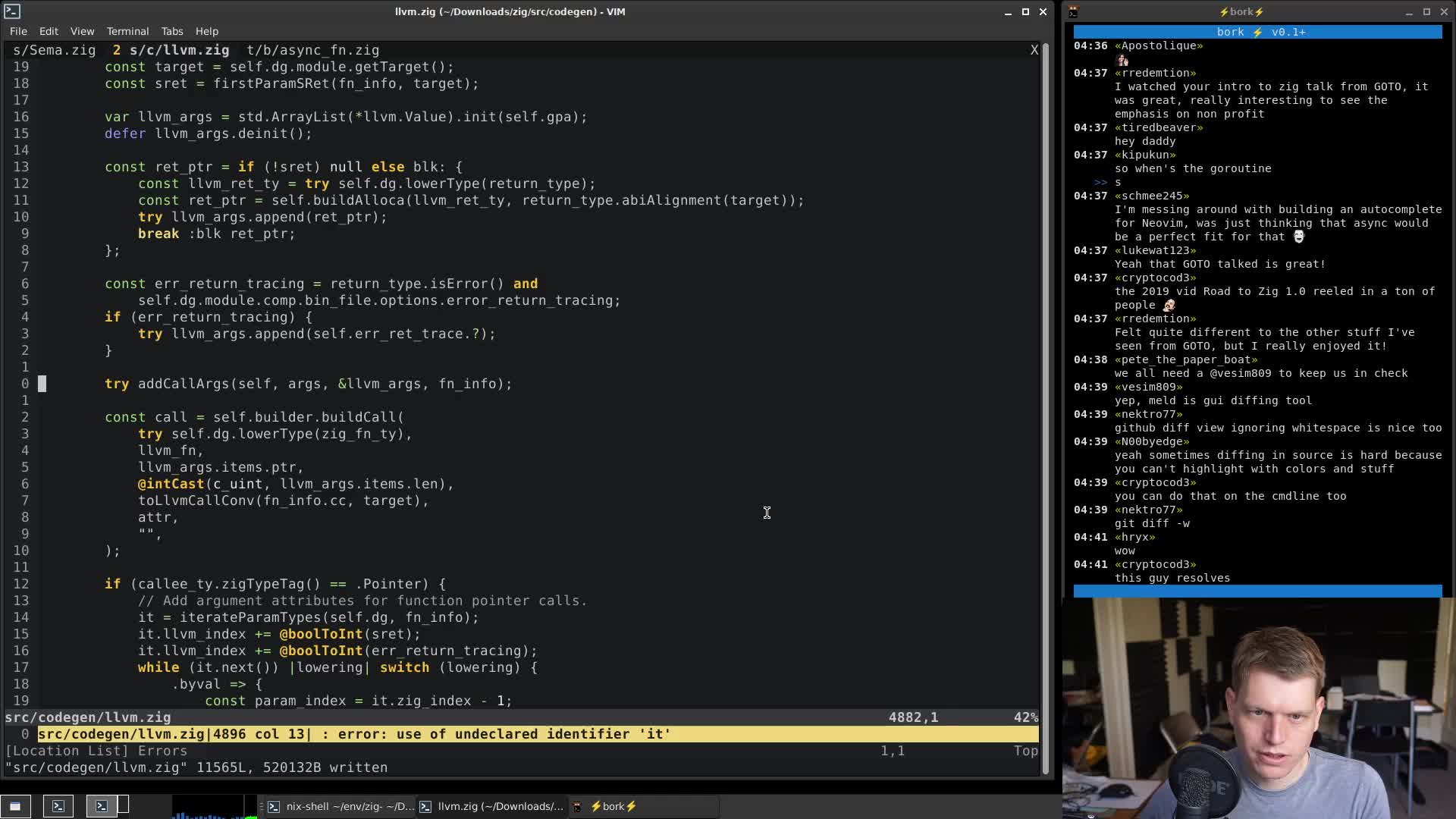This screenshot has height=819, width=1456.
Task: Click the «tiredbeaver» username in chat
Action: tap(1159, 127)
